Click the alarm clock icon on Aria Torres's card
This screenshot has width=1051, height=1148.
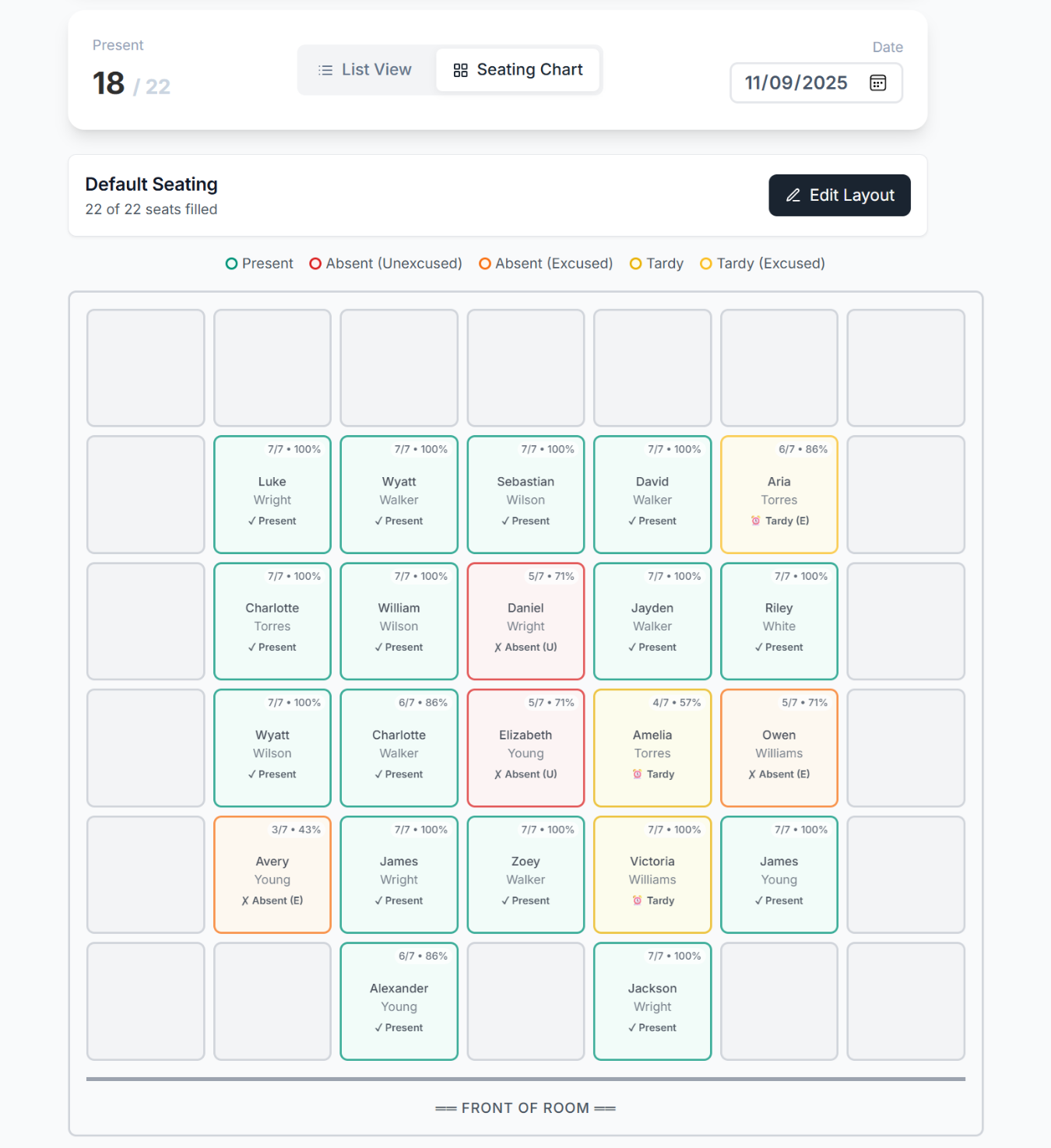pyautogui.click(x=754, y=521)
